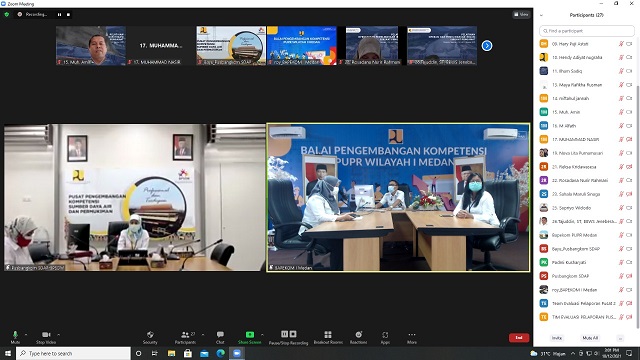Screen dimensions: 640x360
Task: Select participant 14. miftahul jannah
Action: (586, 98)
